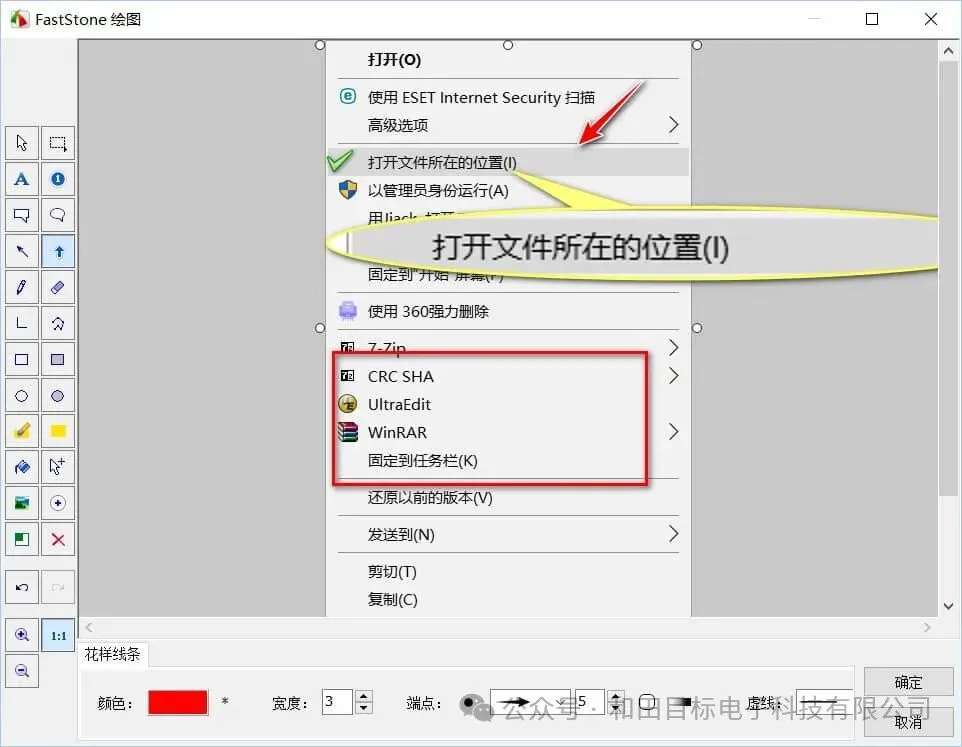The width and height of the screenshot is (962, 747).
Task: Increase the endpoint size stepper
Action: tap(615, 696)
